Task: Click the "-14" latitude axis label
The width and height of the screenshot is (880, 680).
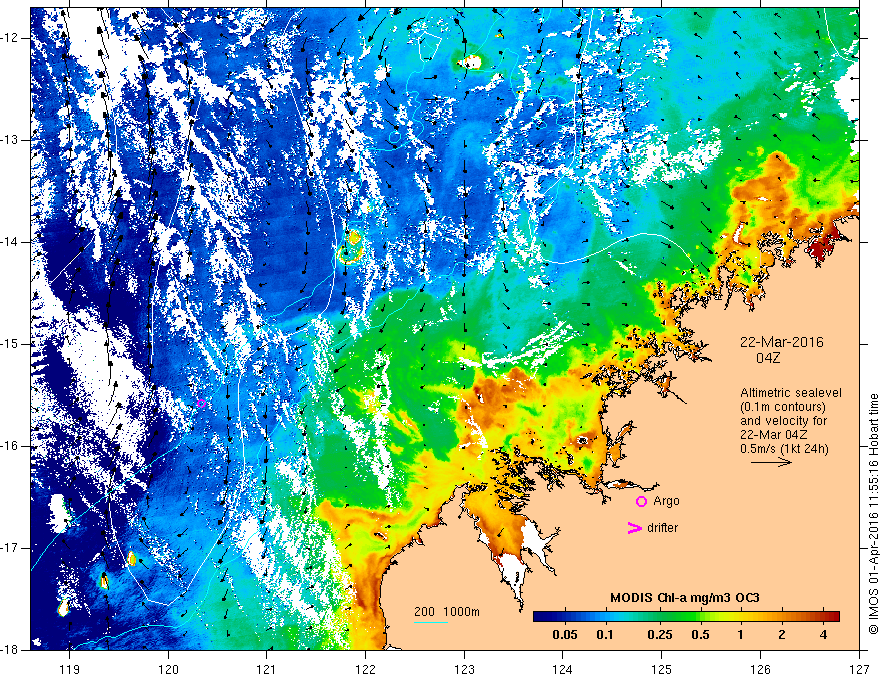Action: tap(11, 242)
